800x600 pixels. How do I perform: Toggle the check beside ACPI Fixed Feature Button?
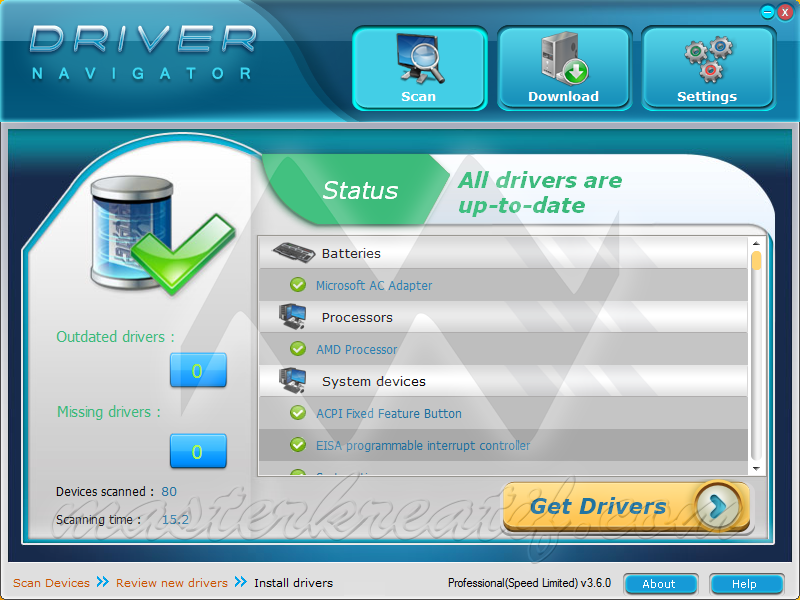297,413
